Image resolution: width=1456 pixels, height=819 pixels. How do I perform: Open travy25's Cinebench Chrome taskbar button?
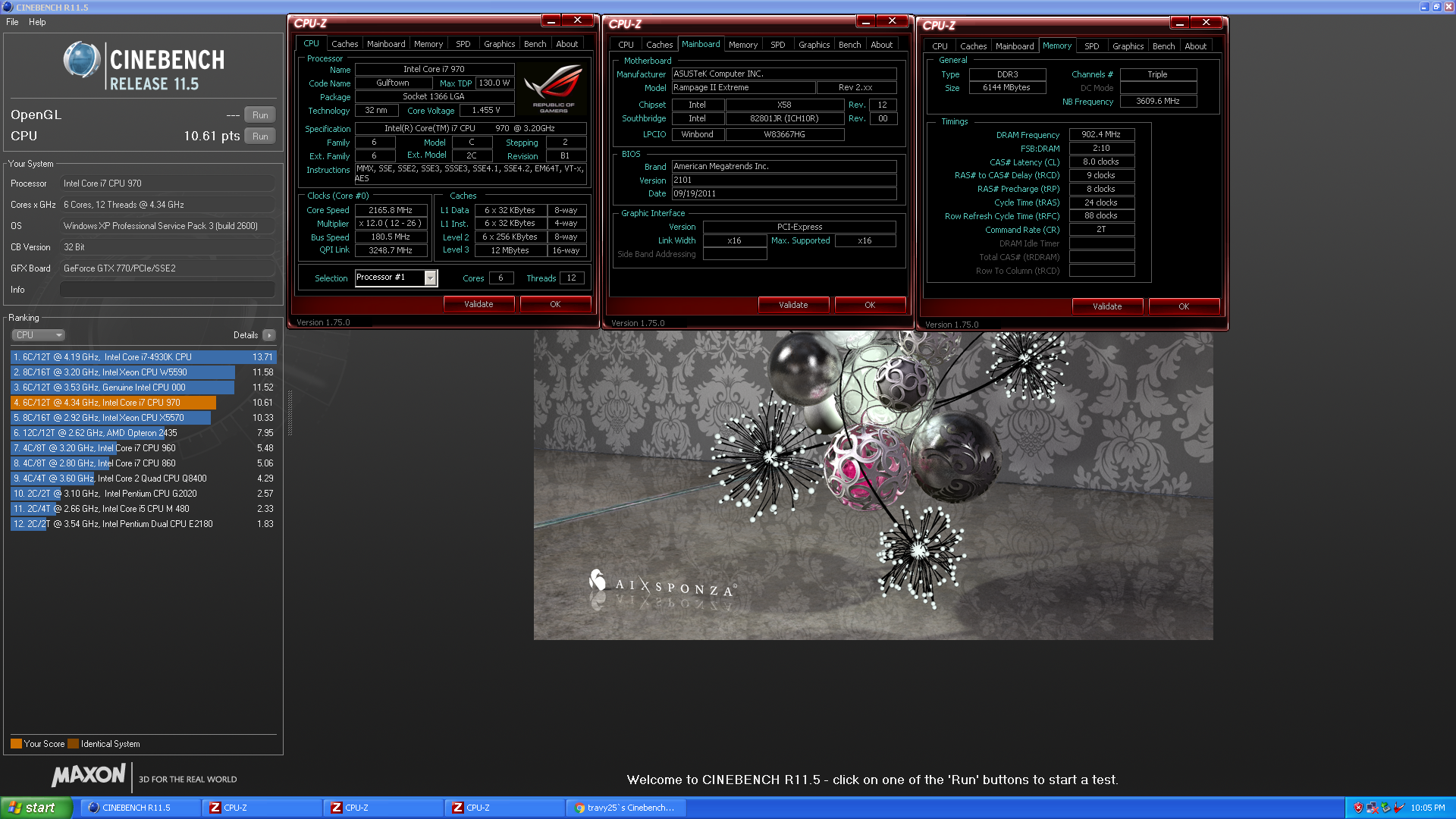626,808
